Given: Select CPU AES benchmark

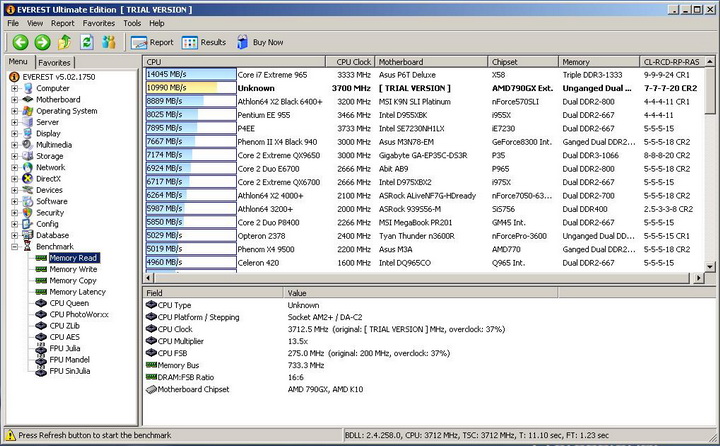Looking at the screenshot, I should [x=64, y=337].
